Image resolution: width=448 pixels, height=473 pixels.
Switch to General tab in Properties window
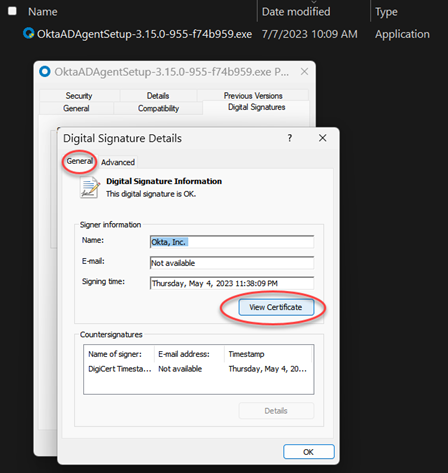coord(76,108)
